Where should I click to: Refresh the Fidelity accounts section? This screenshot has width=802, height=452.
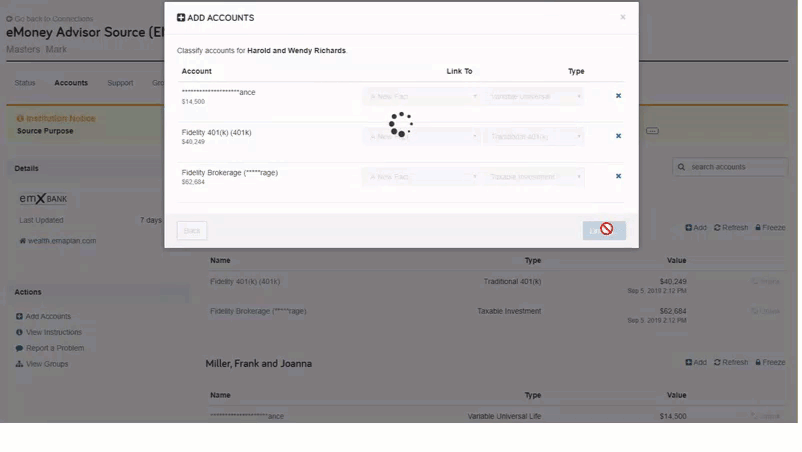pos(731,228)
